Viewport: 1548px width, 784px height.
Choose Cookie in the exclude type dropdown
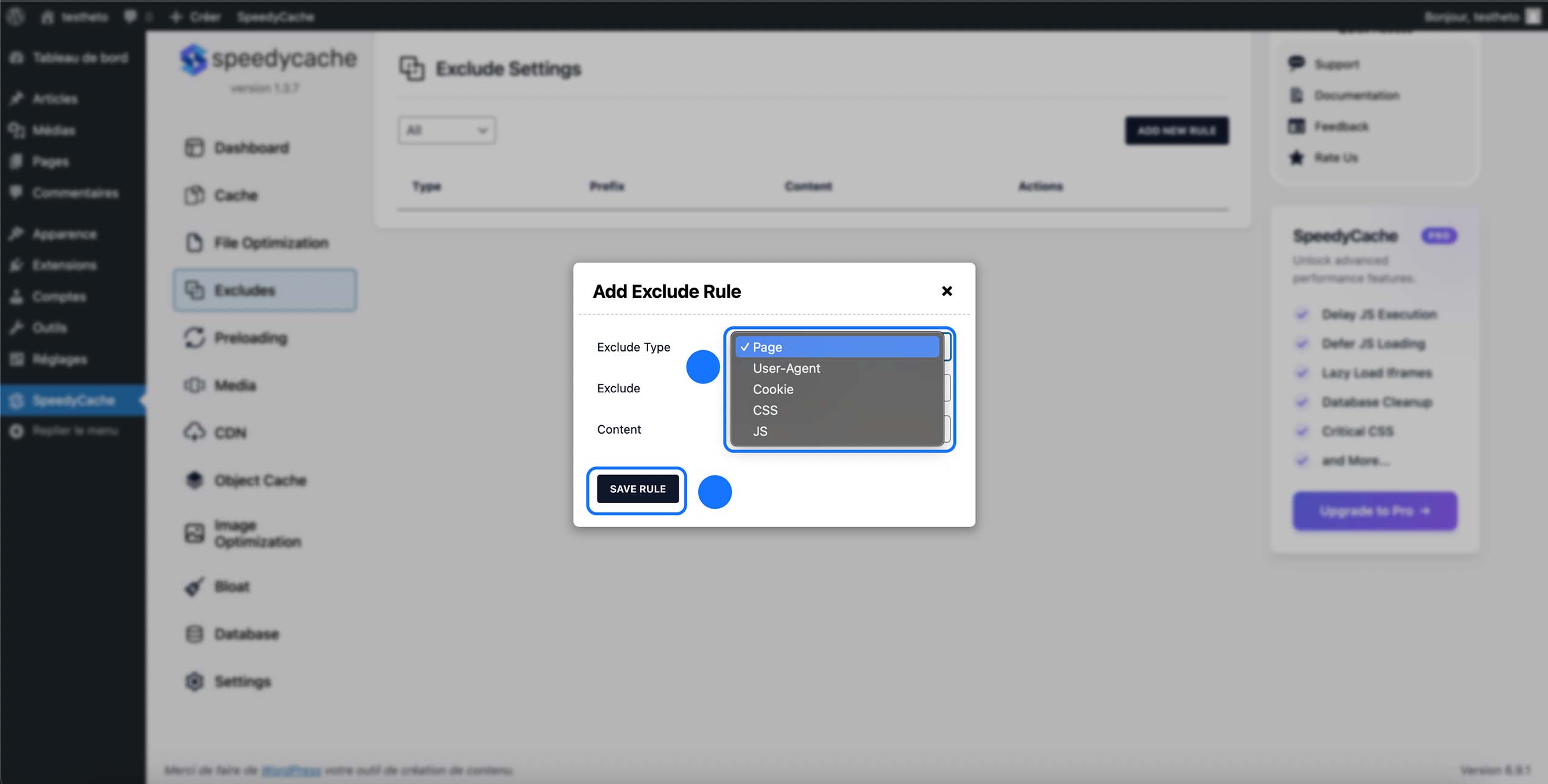[772, 389]
